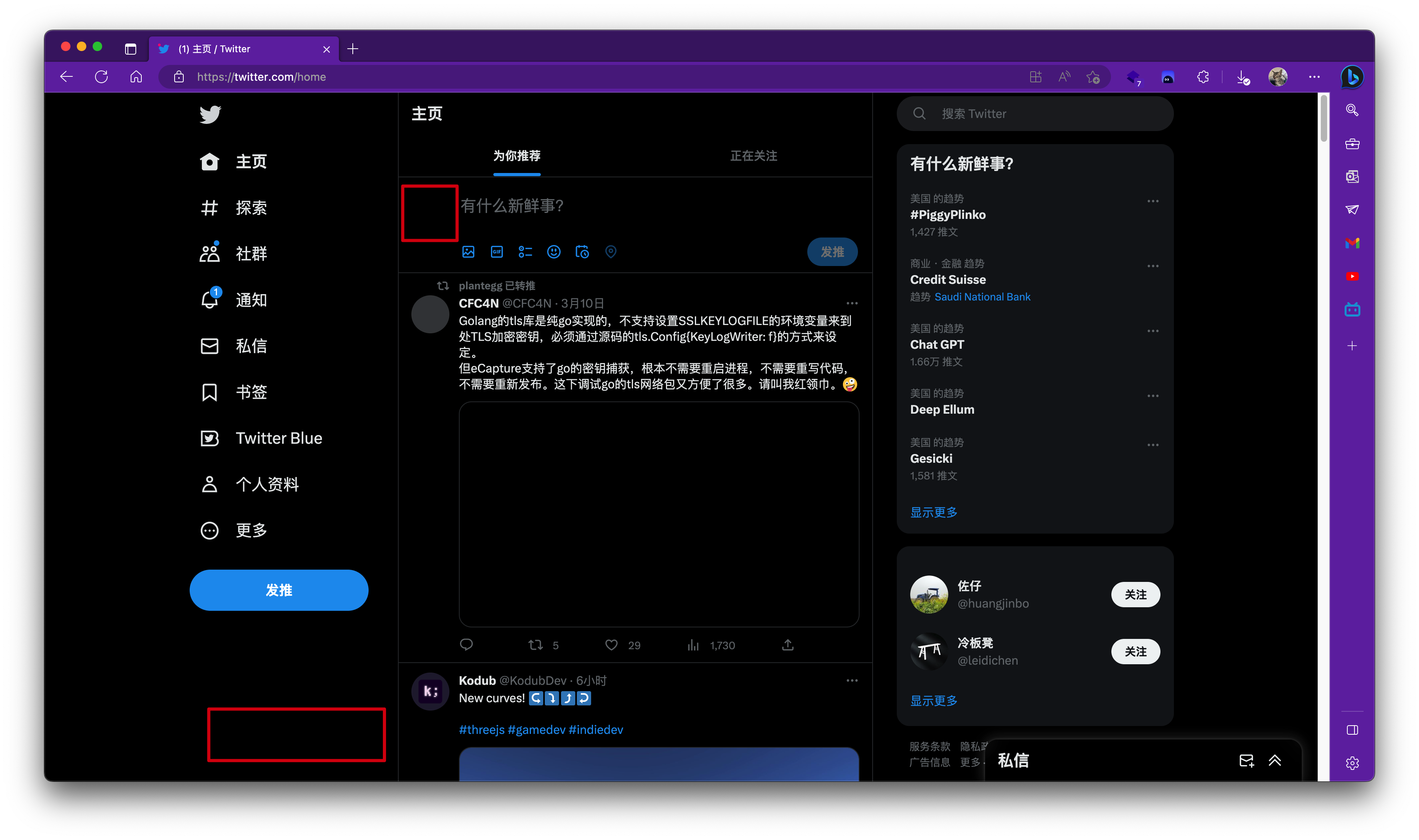1419x840 pixels.
Task: Follow 冷板凳 @leidichen
Action: pos(1135,652)
